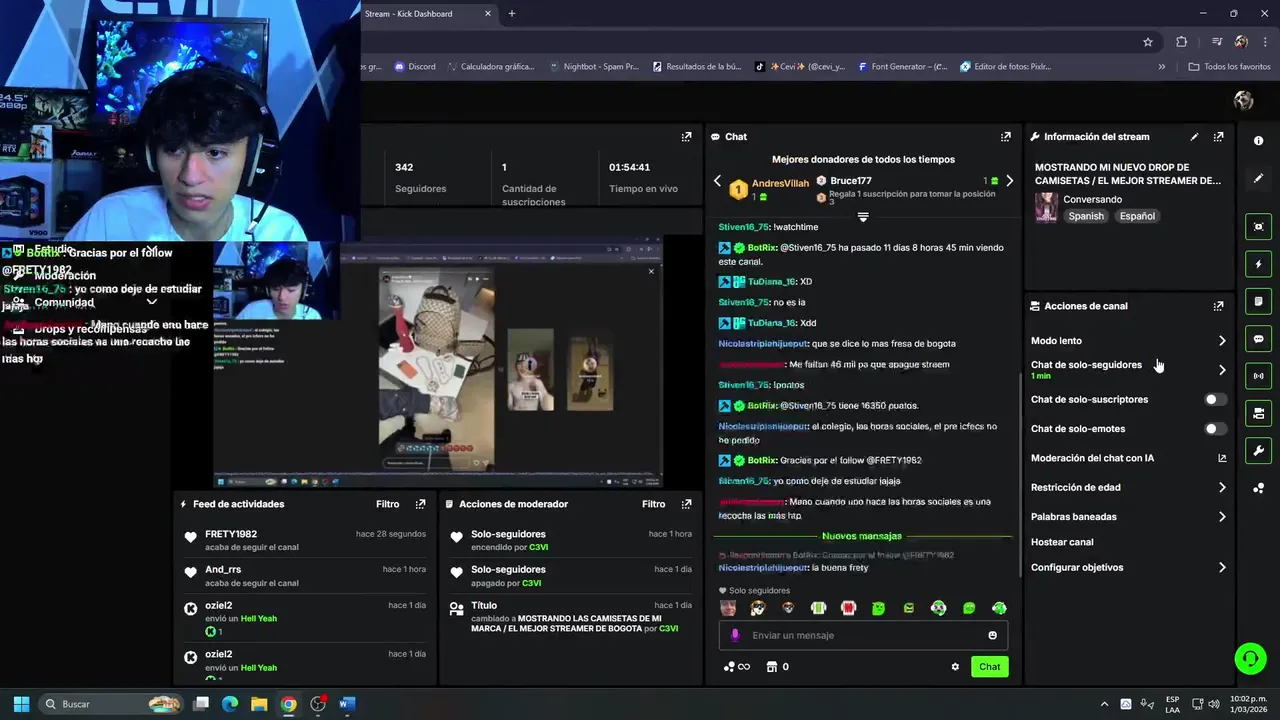Show previous top donor with left arrow
Screen dimensions: 1280x720
point(717,181)
